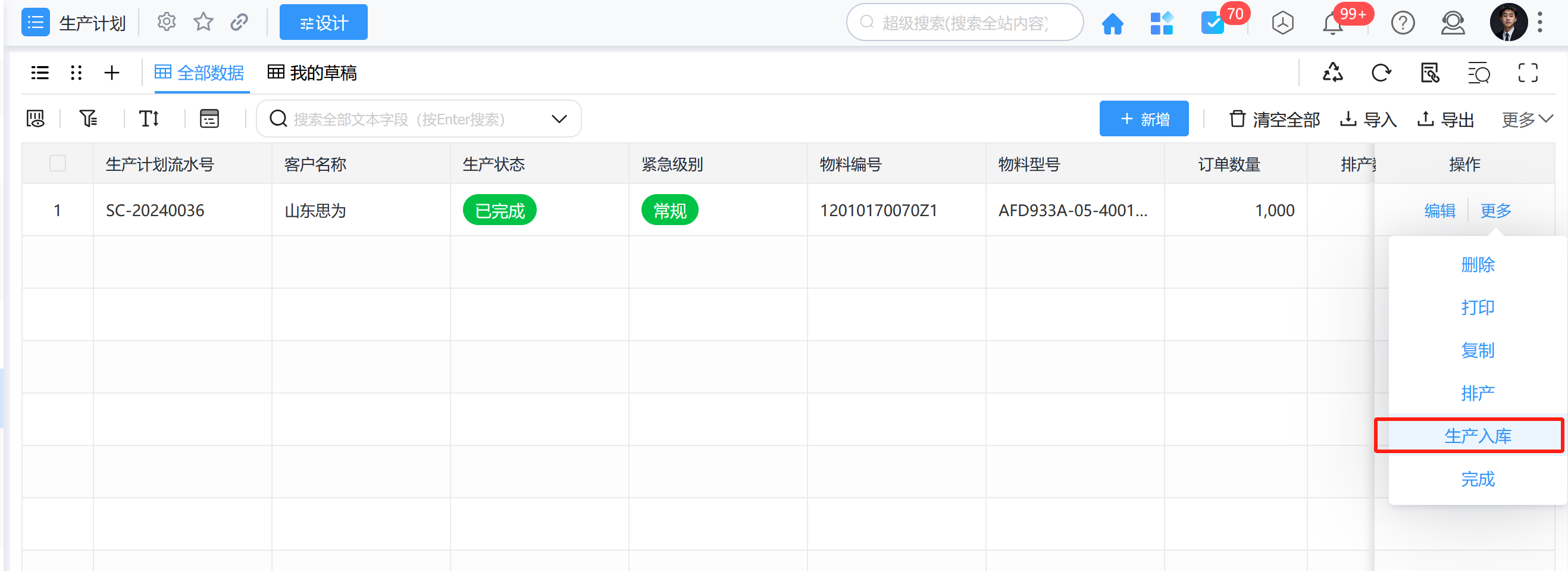Open the notification bell icon
Screen dimensions: 1568x571
click(x=1332, y=24)
